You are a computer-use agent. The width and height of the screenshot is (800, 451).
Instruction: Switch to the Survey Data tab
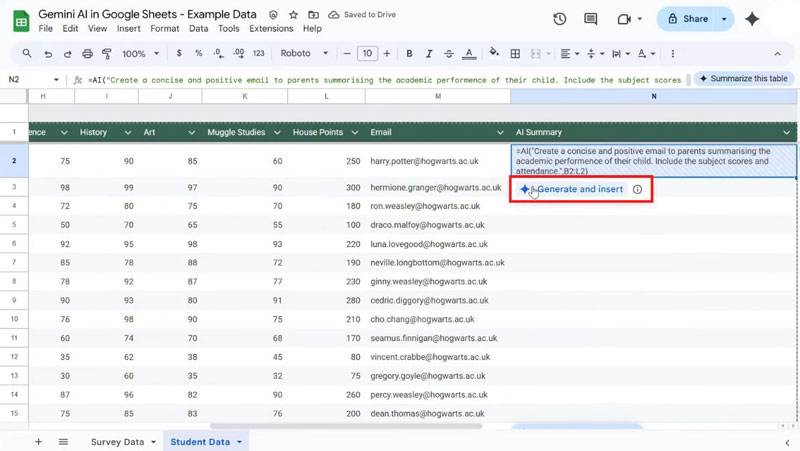[x=117, y=441]
